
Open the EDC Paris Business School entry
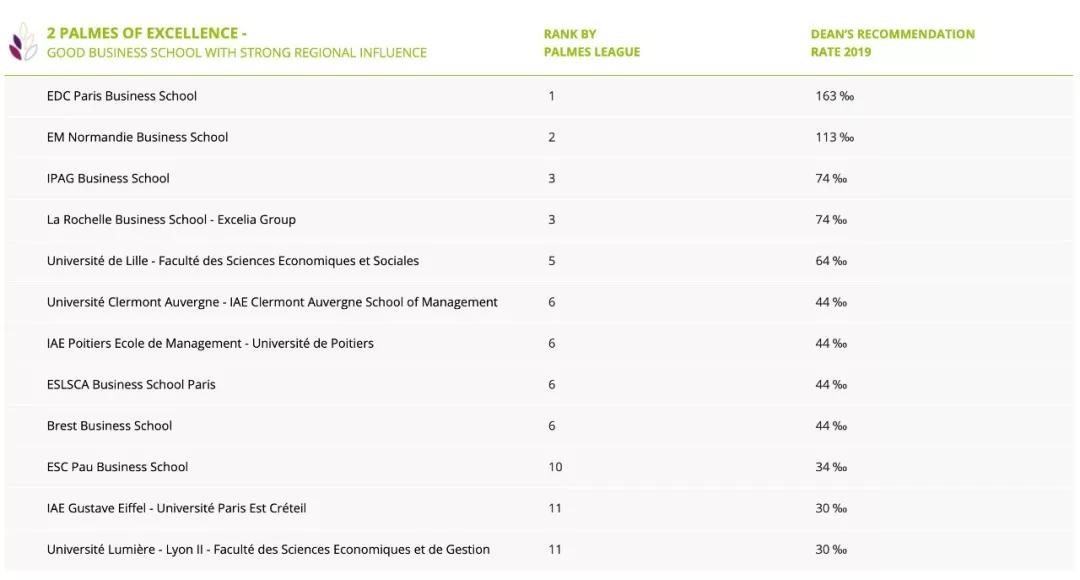122,96
